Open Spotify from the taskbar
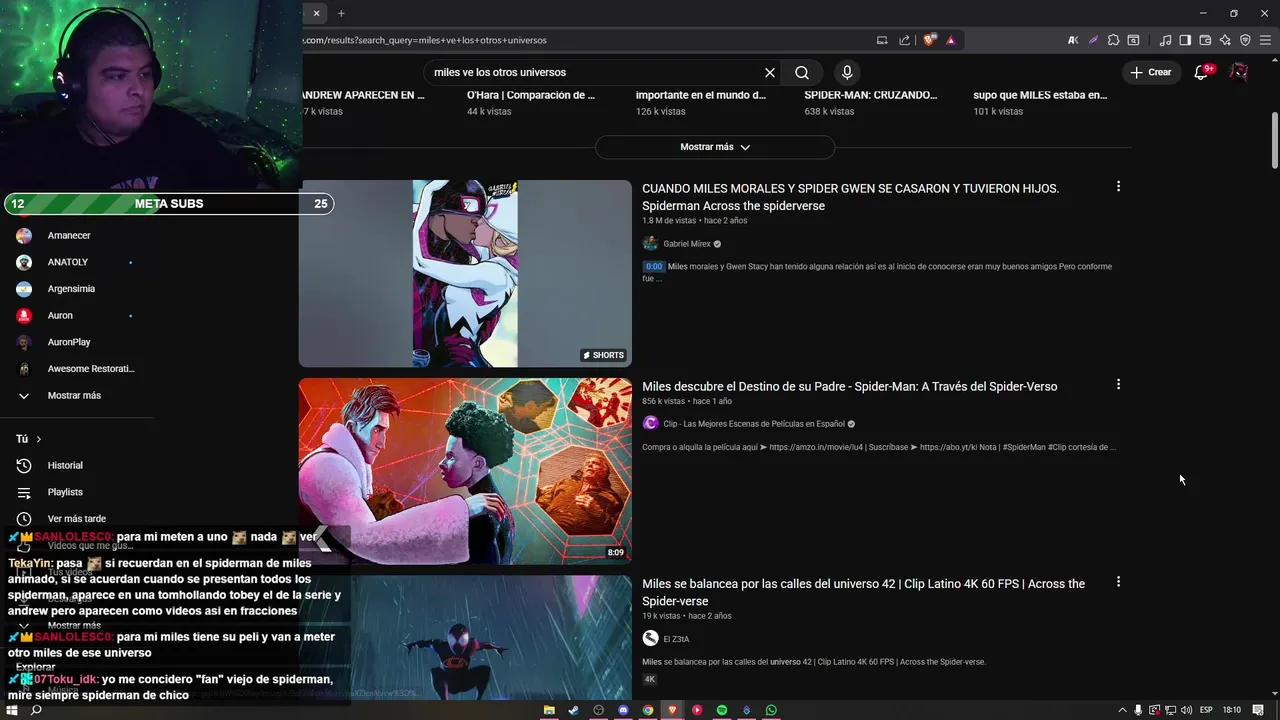Image resolution: width=1280 pixels, height=720 pixels. pos(722,710)
